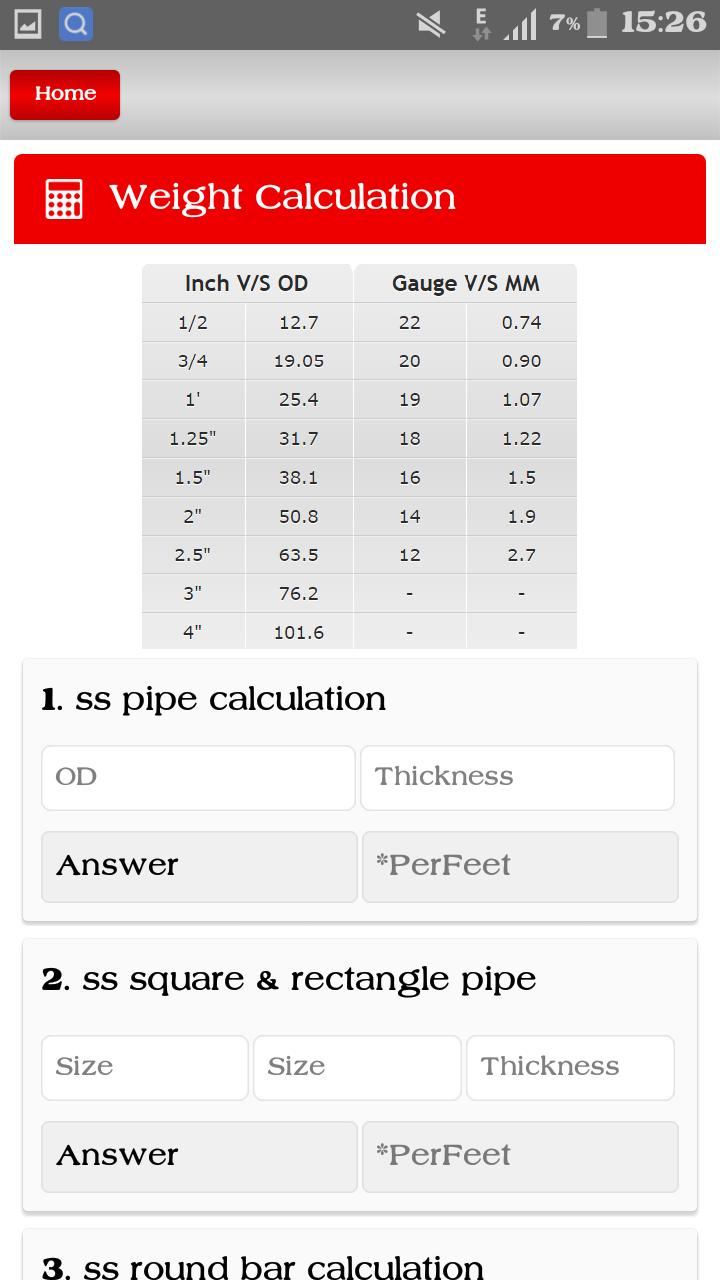Tap the Inch V/S OD table header
The height and width of the screenshot is (1280, 720).
tap(247, 284)
